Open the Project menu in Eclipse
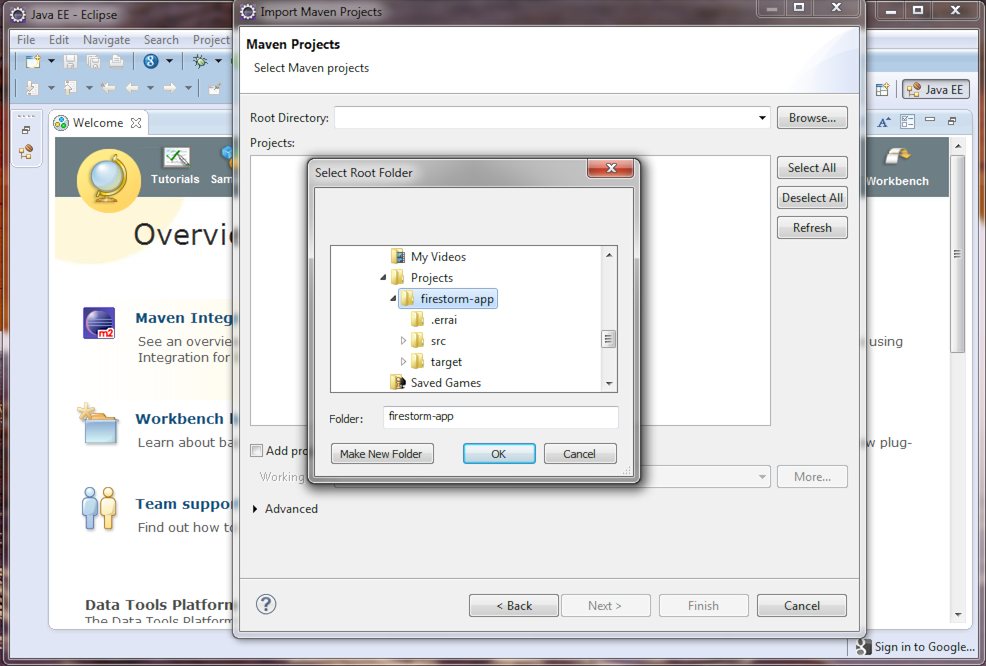This screenshot has width=986, height=666. [x=211, y=40]
